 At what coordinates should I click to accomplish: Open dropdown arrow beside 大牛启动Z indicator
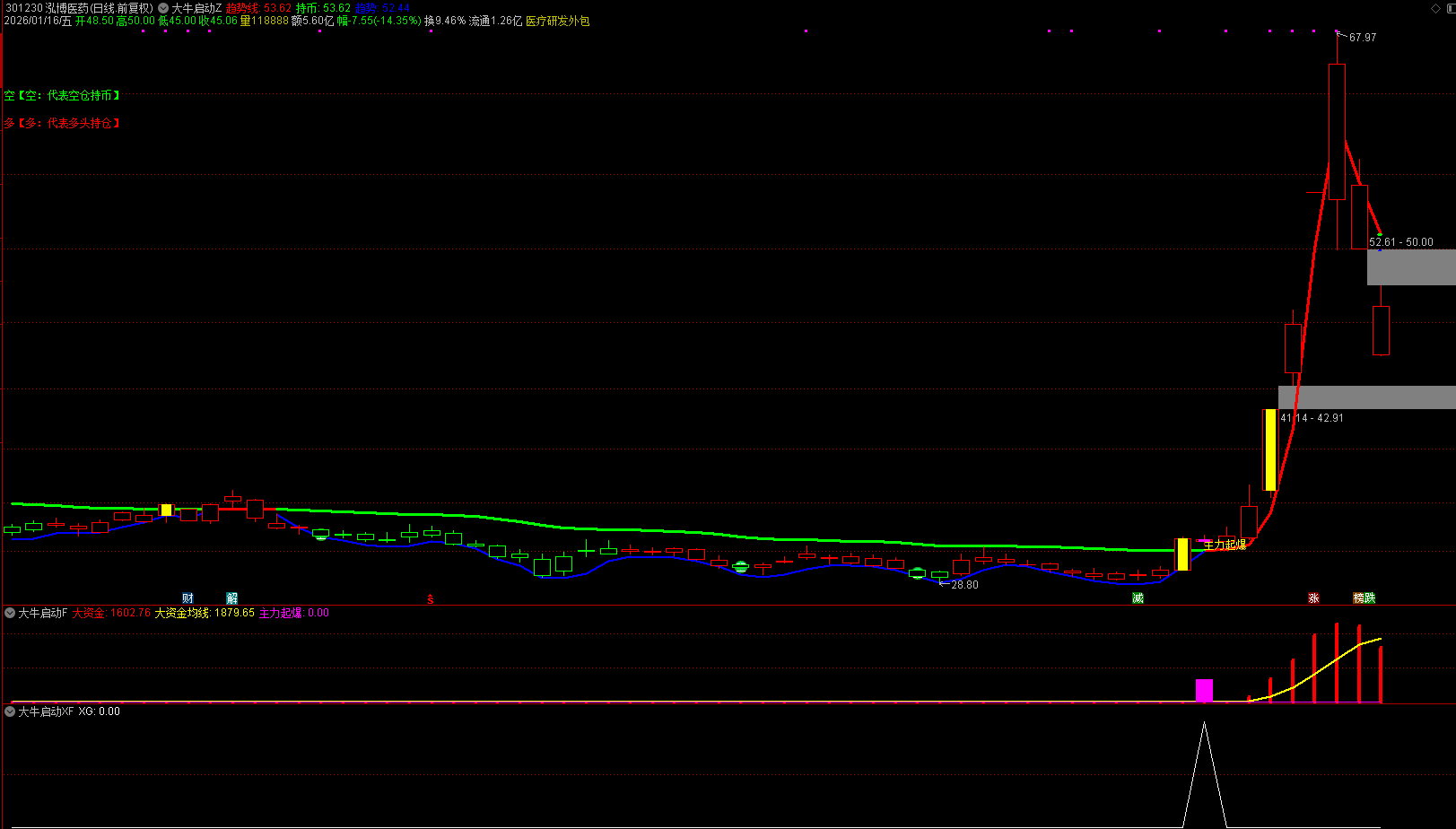coord(163,8)
